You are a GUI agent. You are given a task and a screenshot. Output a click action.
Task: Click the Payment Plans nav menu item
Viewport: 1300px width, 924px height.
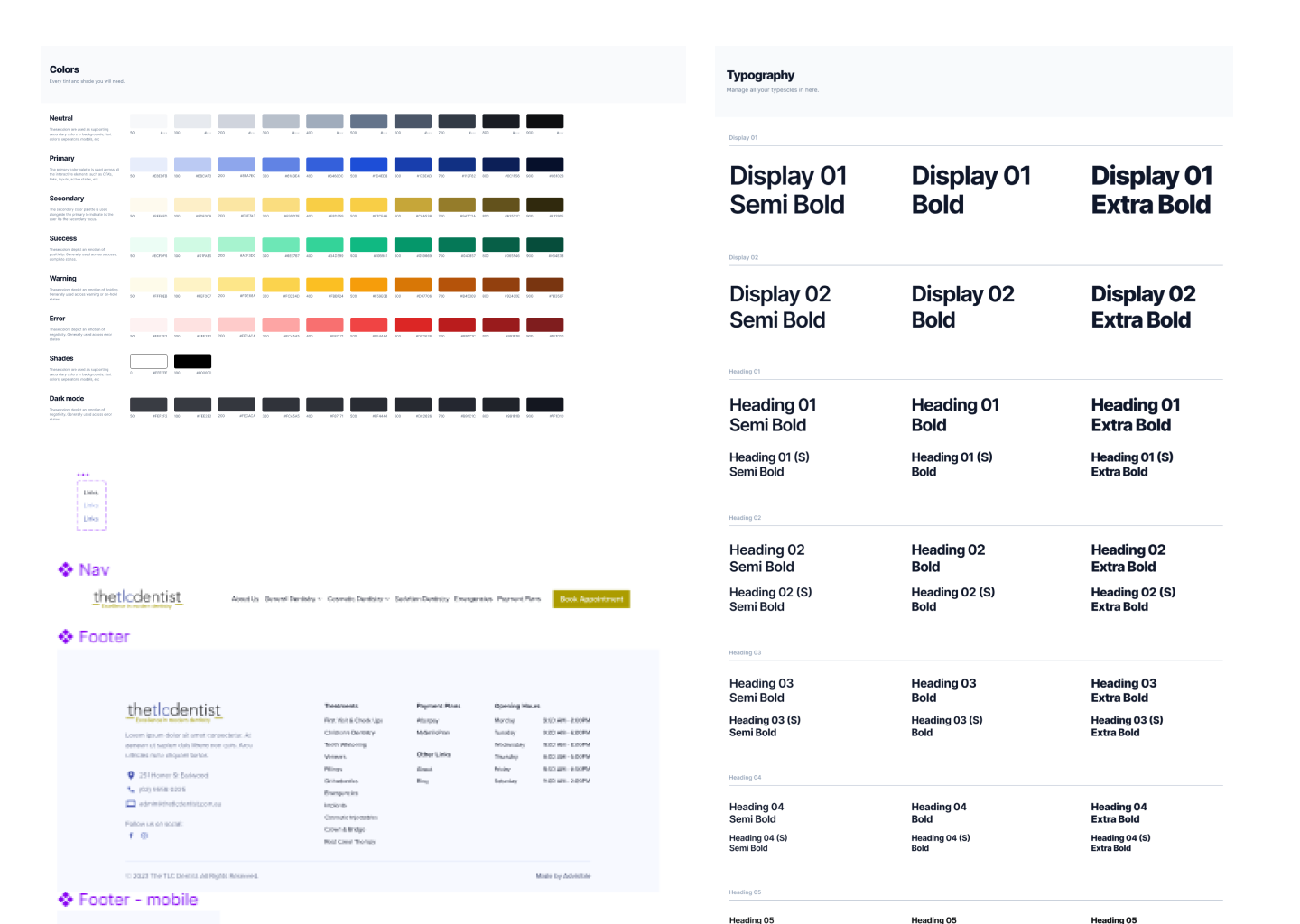(x=519, y=599)
